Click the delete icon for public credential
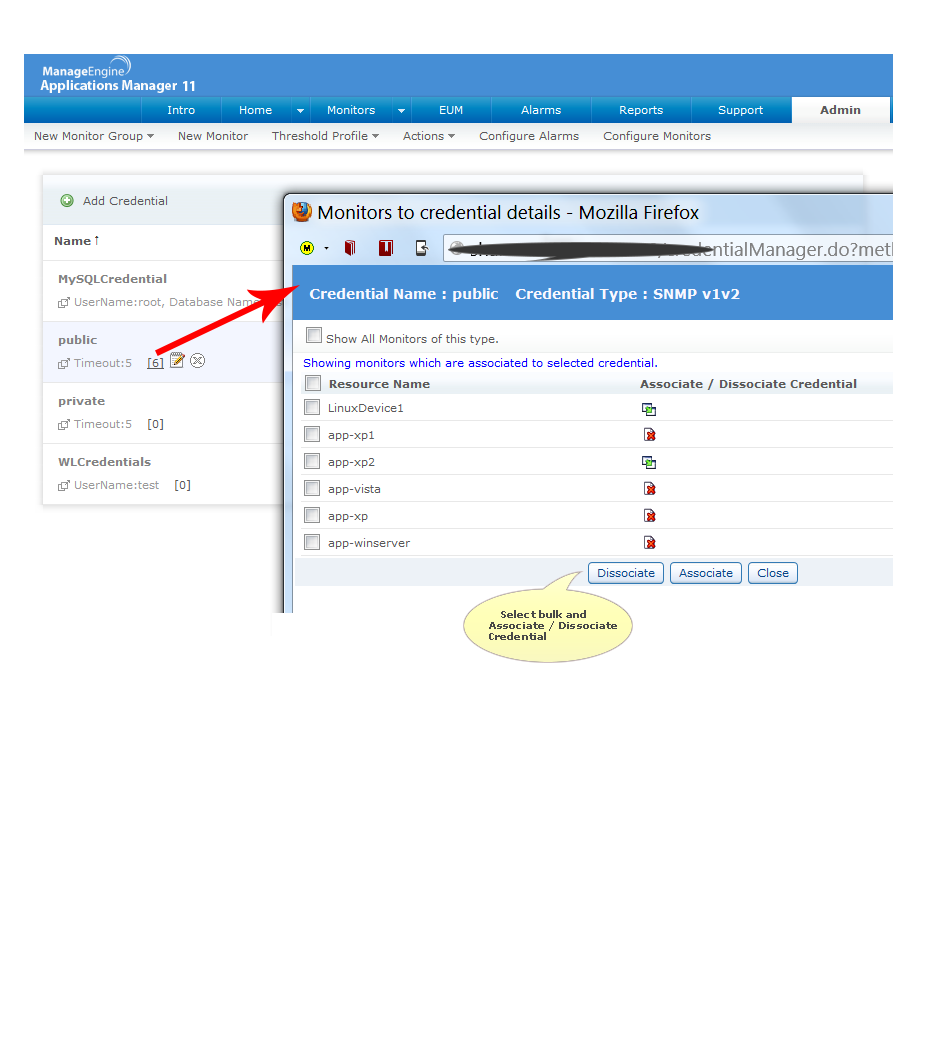This screenshot has height=1050, width=931. [198, 361]
